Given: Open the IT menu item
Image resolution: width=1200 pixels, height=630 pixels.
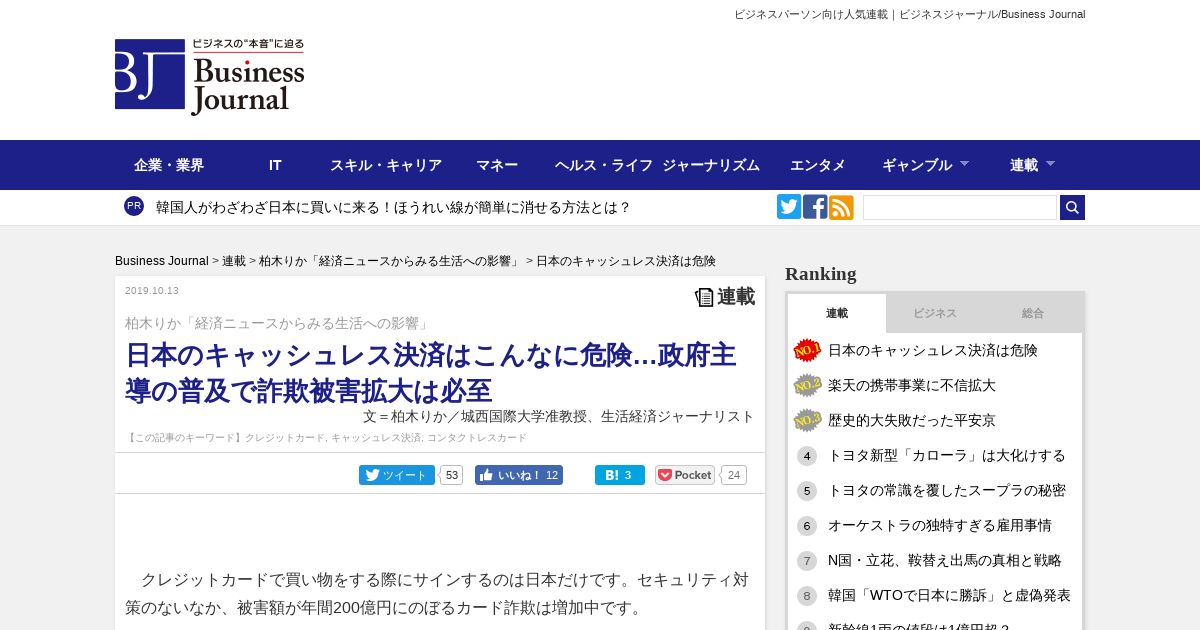Looking at the screenshot, I should pyautogui.click(x=275, y=165).
